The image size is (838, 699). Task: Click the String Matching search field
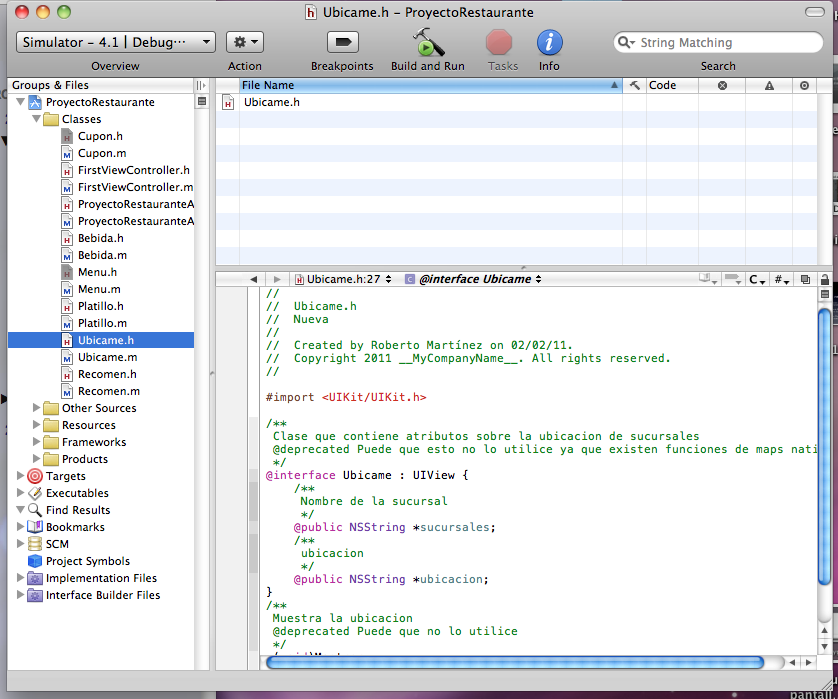pyautogui.click(x=718, y=42)
